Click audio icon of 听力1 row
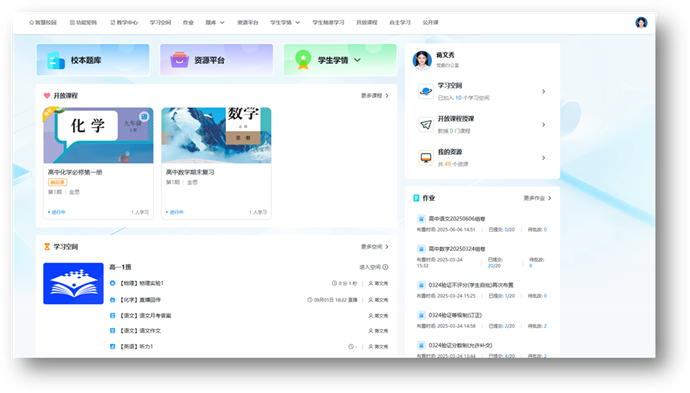690x393 pixels. pyautogui.click(x=112, y=346)
